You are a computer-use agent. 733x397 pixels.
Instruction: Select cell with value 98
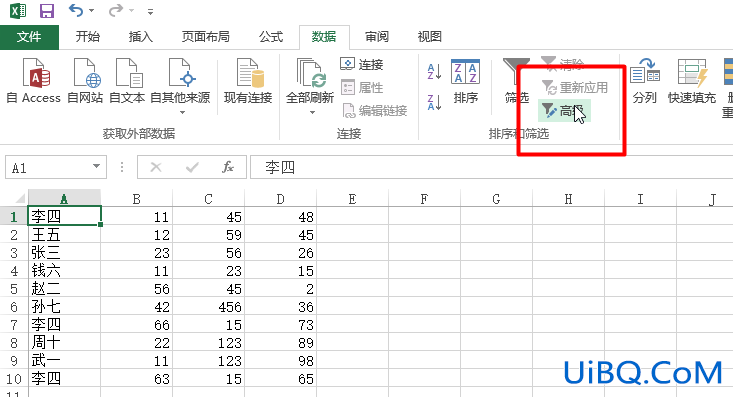(x=280, y=361)
